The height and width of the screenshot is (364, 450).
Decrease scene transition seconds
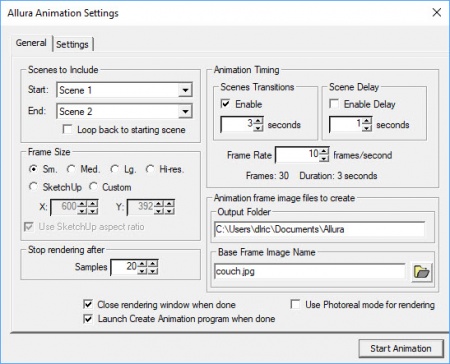tap(258, 128)
